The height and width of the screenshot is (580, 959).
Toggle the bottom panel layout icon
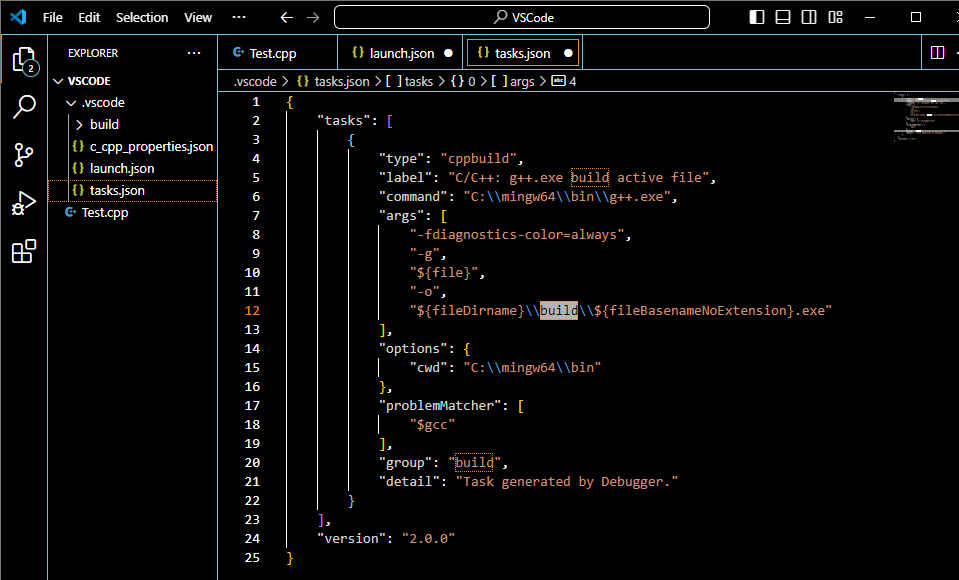coord(783,17)
